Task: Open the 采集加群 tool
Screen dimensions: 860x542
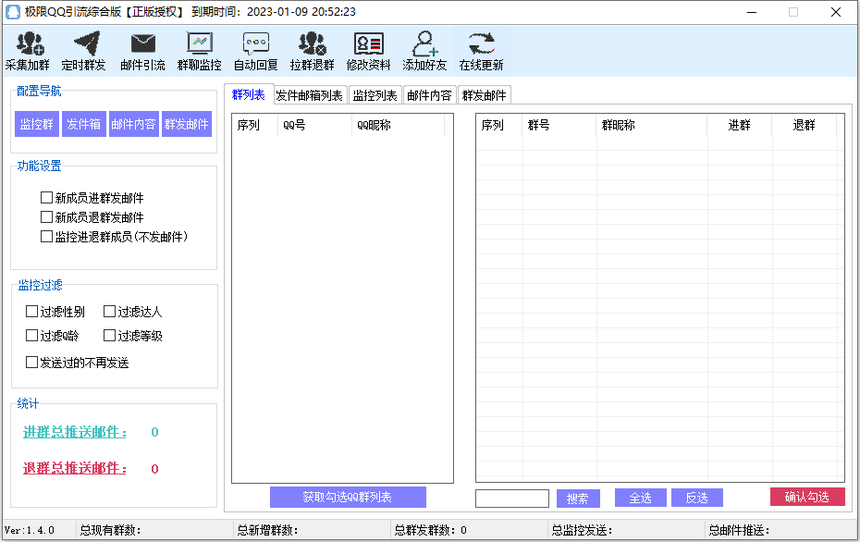Action: pyautogui.click(x=28, y=50)
